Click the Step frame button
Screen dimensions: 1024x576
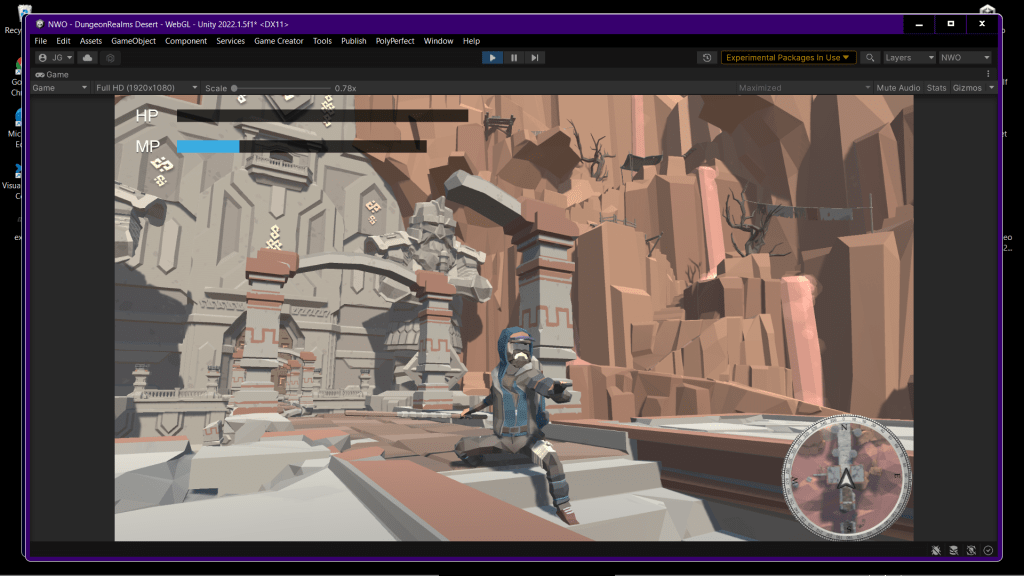pos(535,58)
